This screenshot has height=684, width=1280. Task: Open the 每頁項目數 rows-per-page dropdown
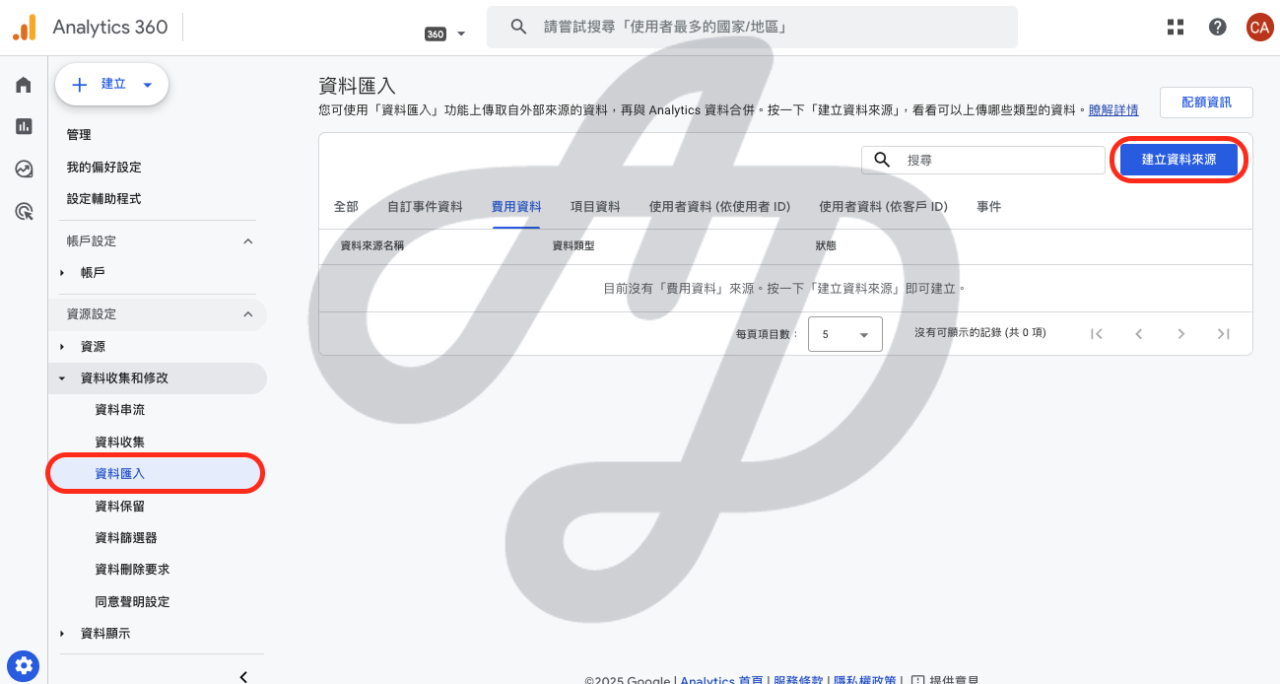845,334
